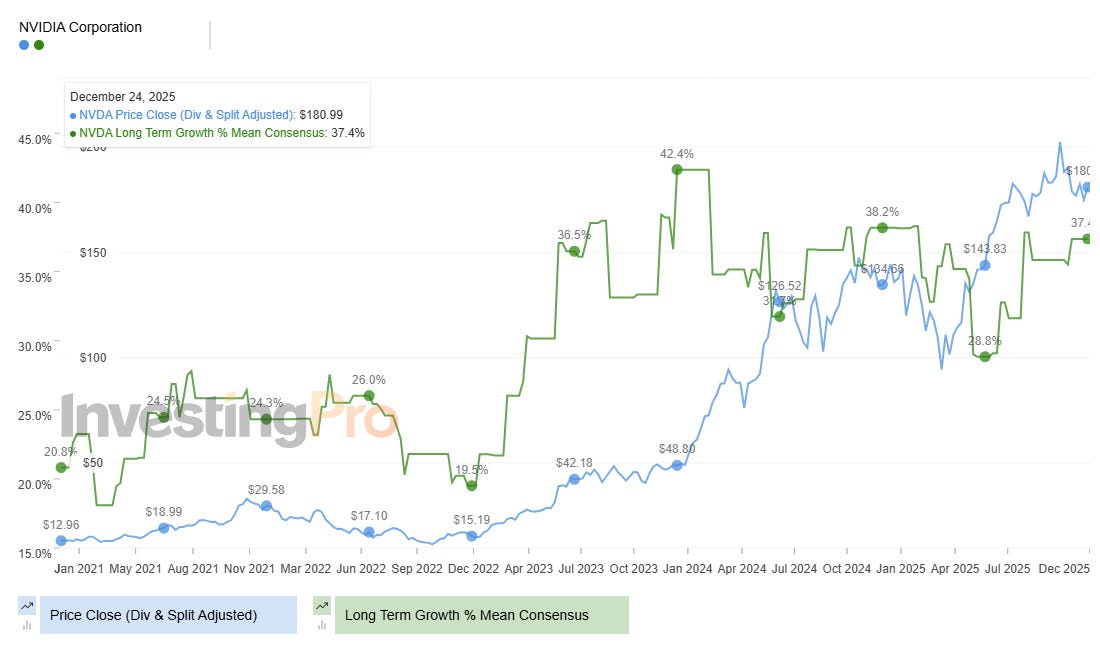Click the Jan 2025 x-axis label
1100x652 pixels.
[x=901, y=568]
